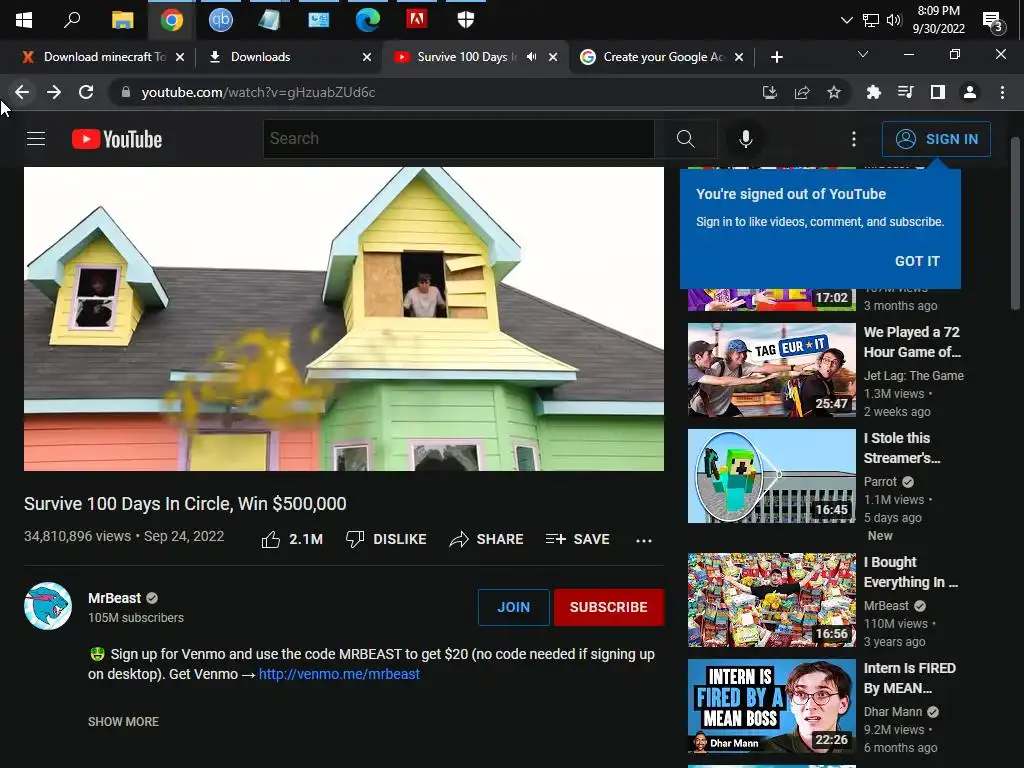Image resolution: width=1024 pixels, height=768 pixels.
Task: Search with your voice microphone
Action: (746, 139)
